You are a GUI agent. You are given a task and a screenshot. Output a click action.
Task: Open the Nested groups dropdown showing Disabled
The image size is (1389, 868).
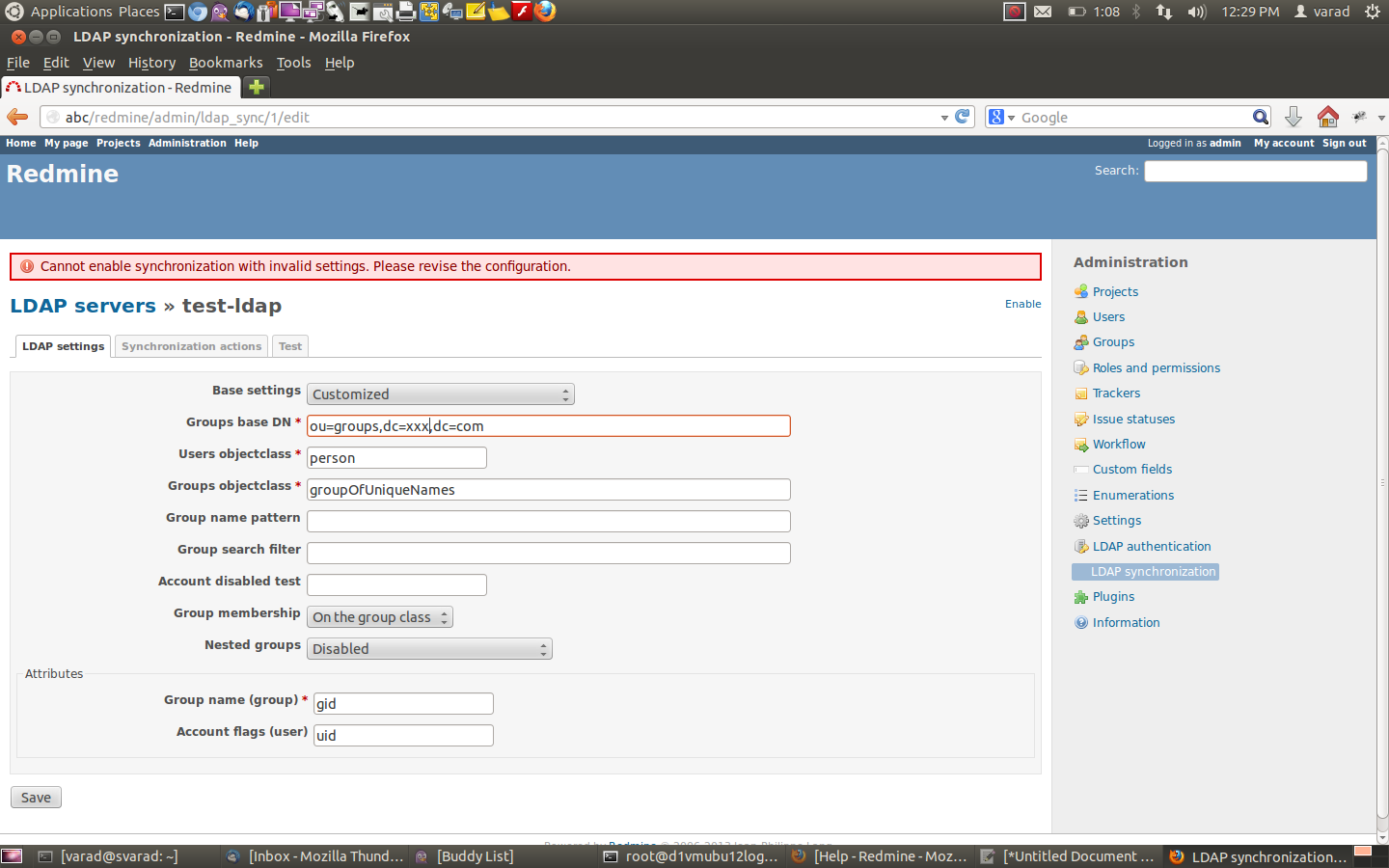click(429, 649)
